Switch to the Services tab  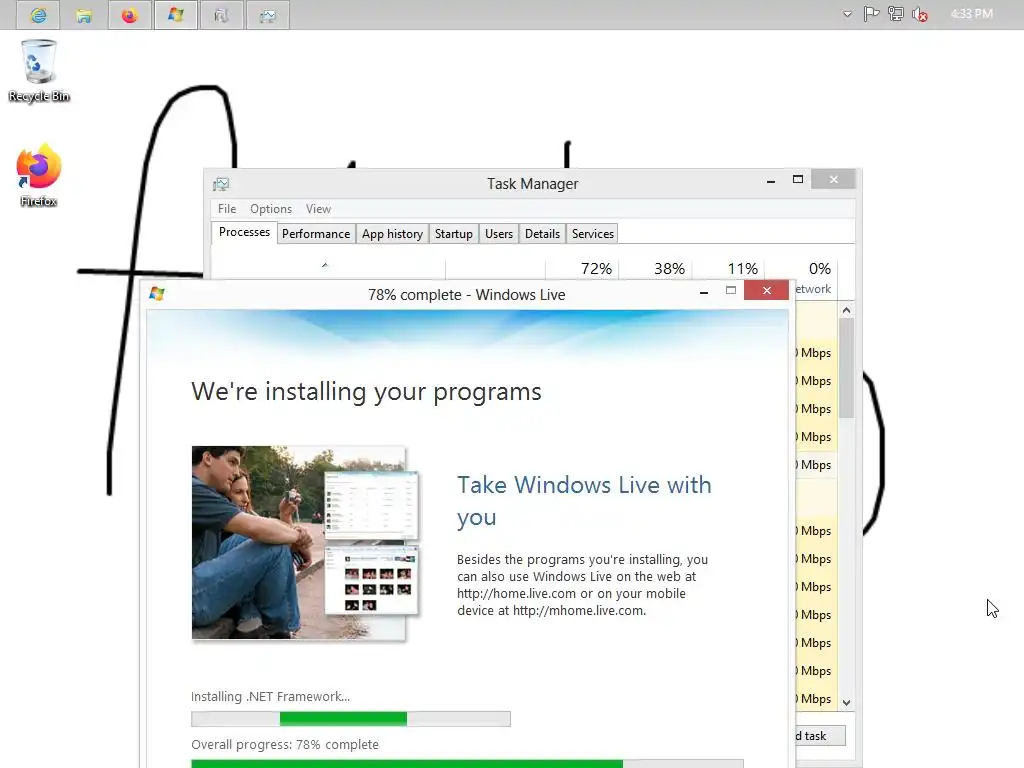pyautogui.click(x=592, y=234)
